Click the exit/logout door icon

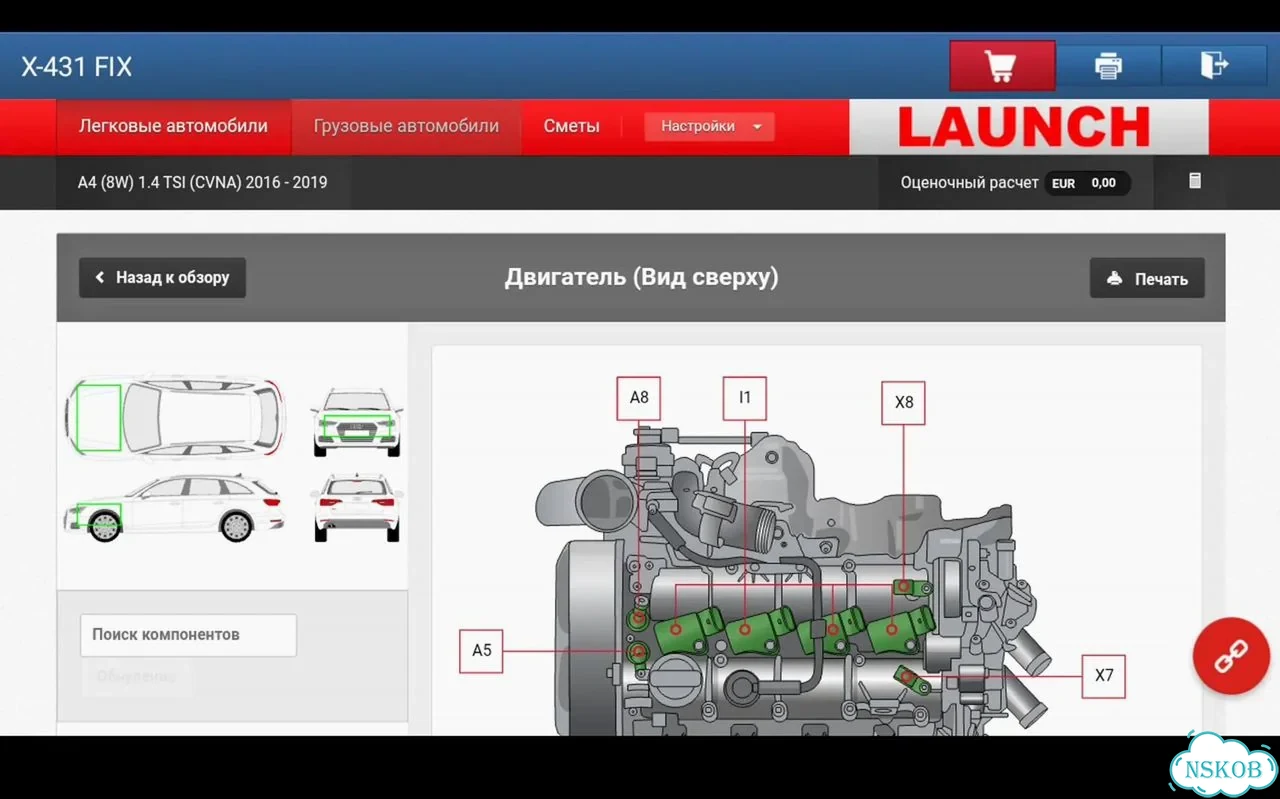(x=1214, y=66)
